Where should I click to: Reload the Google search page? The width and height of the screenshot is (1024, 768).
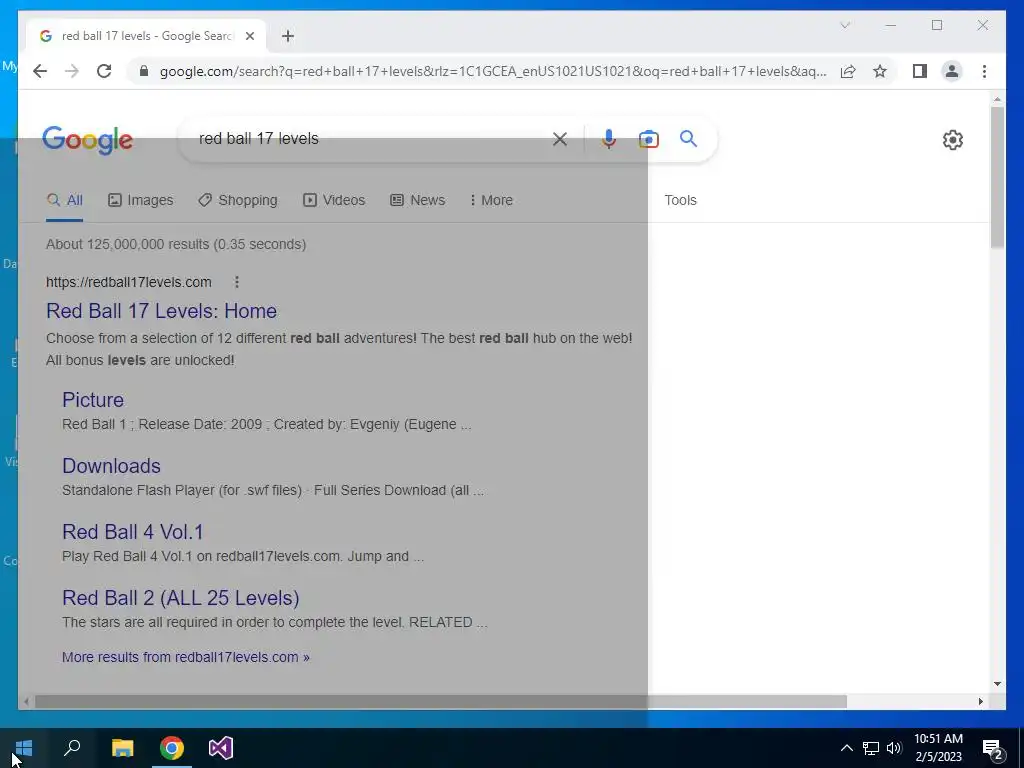(x=104, y=71)
